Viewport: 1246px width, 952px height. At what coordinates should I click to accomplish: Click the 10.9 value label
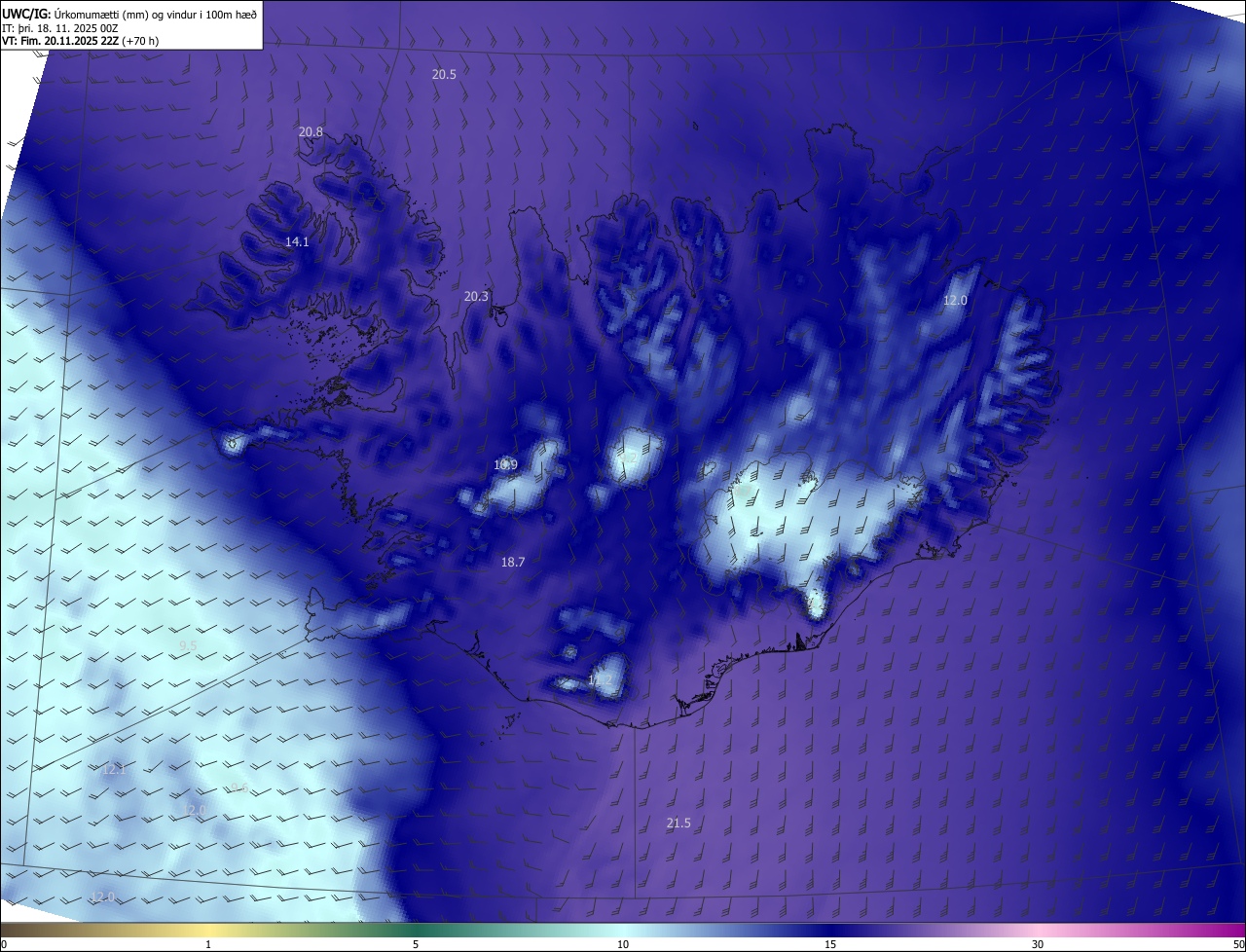[505, 464]
